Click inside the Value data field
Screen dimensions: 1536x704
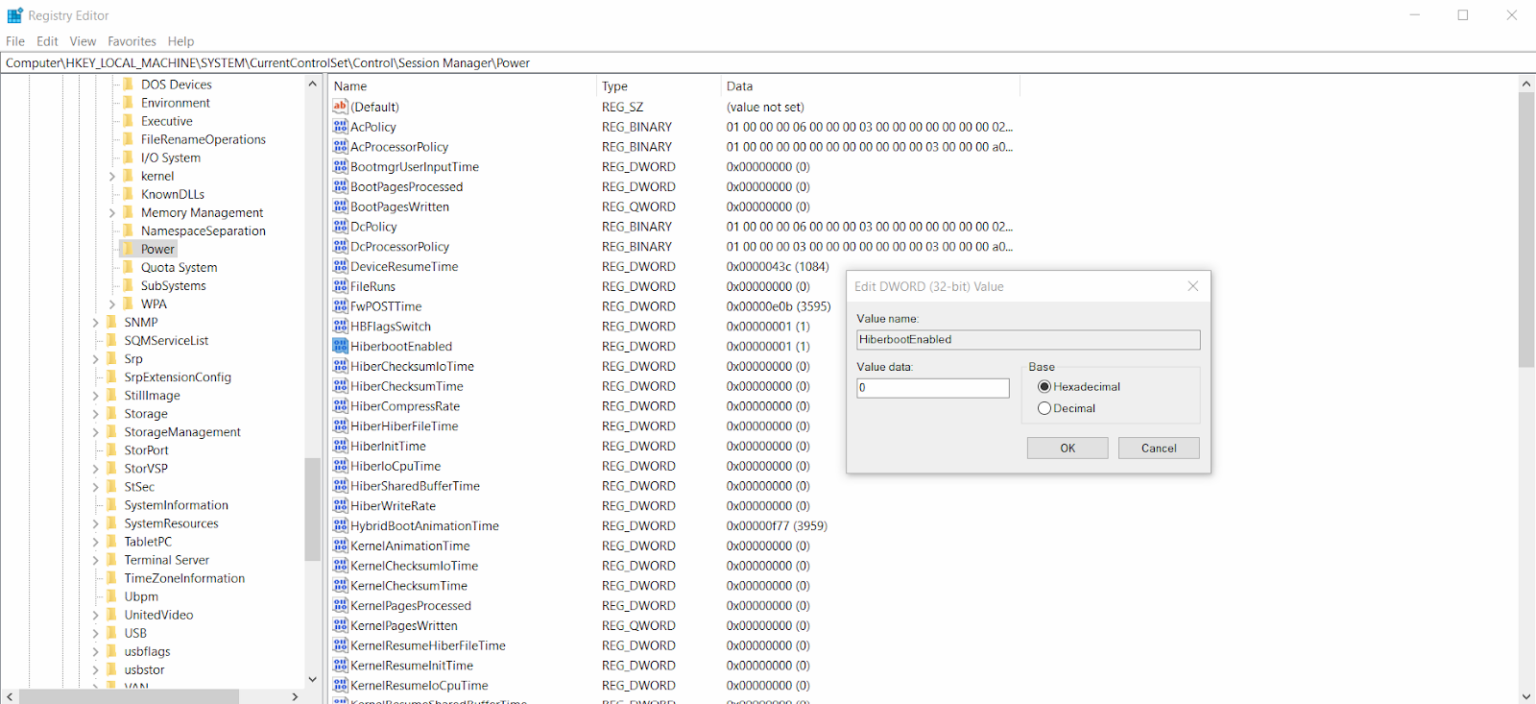pos(930,387)
